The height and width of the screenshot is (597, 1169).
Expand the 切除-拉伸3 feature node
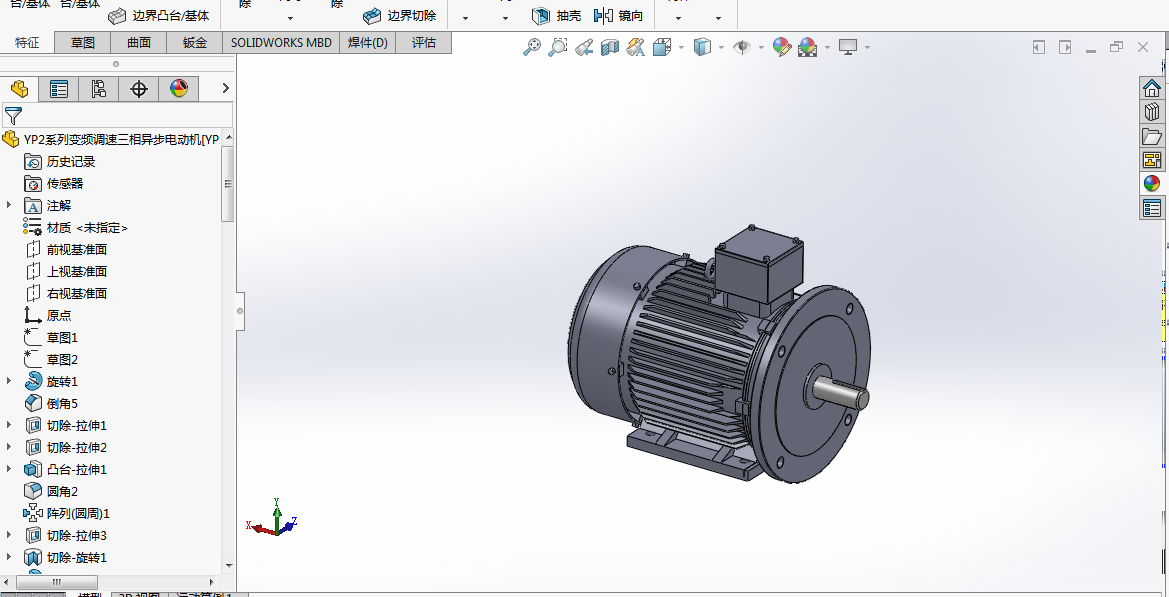tap(9, 535)
